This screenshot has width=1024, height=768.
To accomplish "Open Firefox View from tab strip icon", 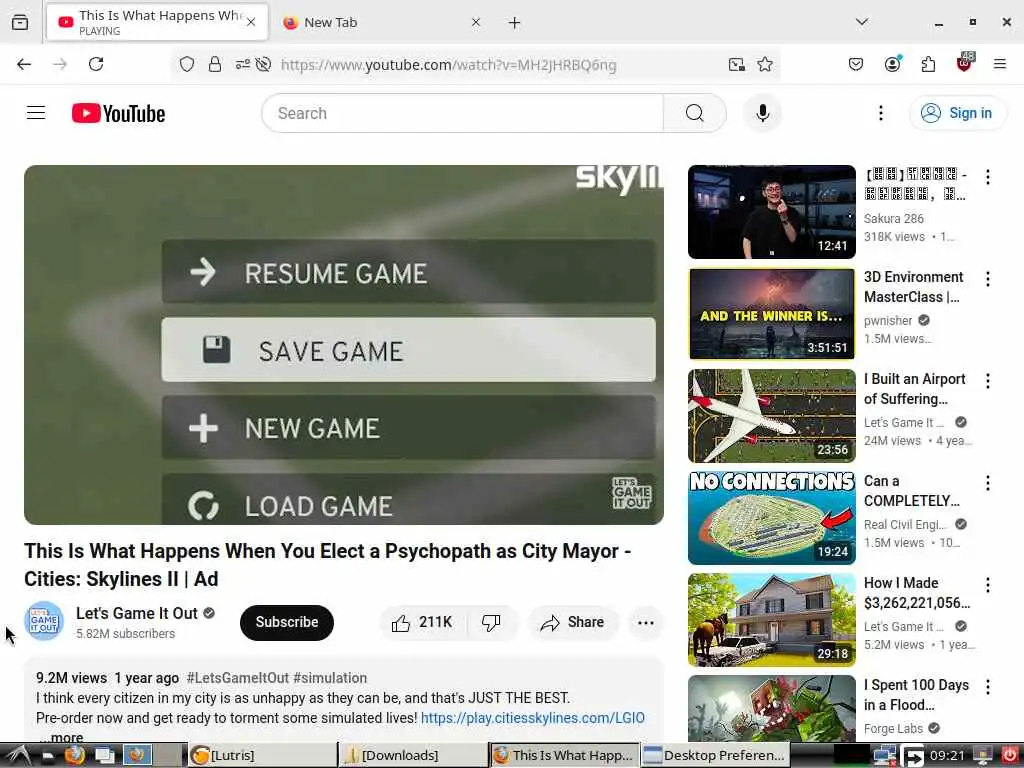I will (x=20, y=23).
